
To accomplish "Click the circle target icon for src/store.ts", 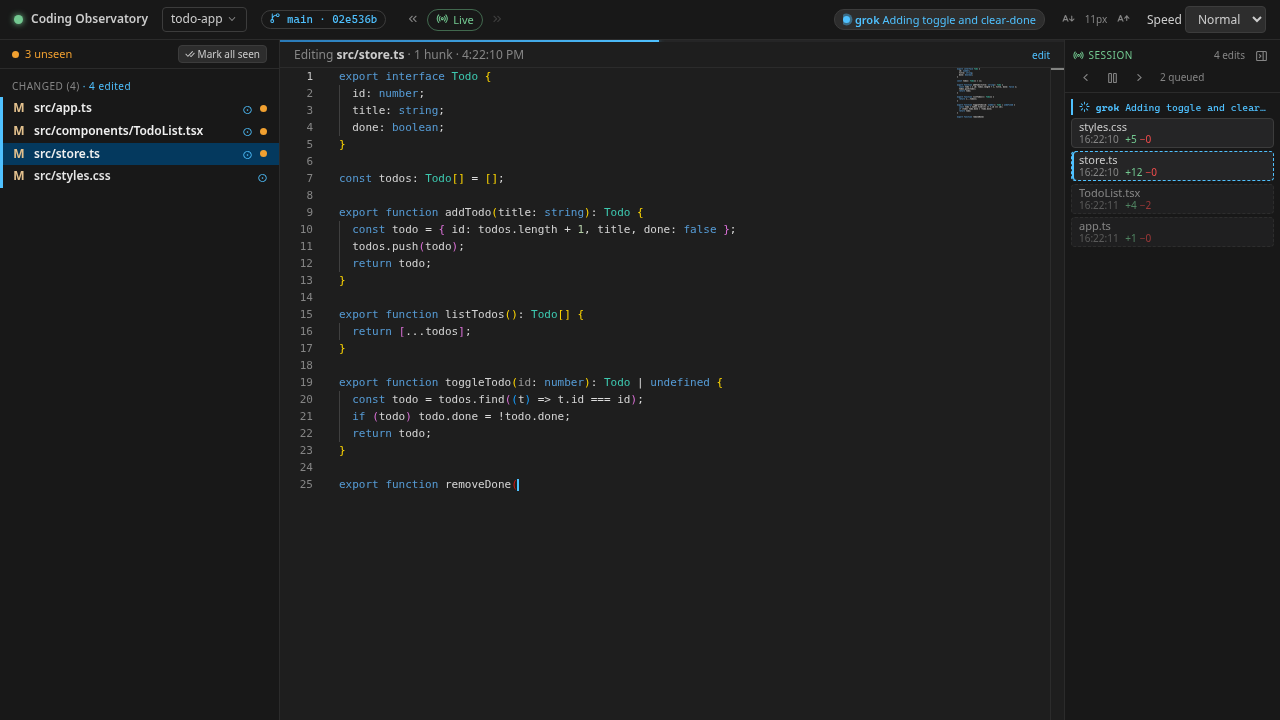I will tap(247, 155).
